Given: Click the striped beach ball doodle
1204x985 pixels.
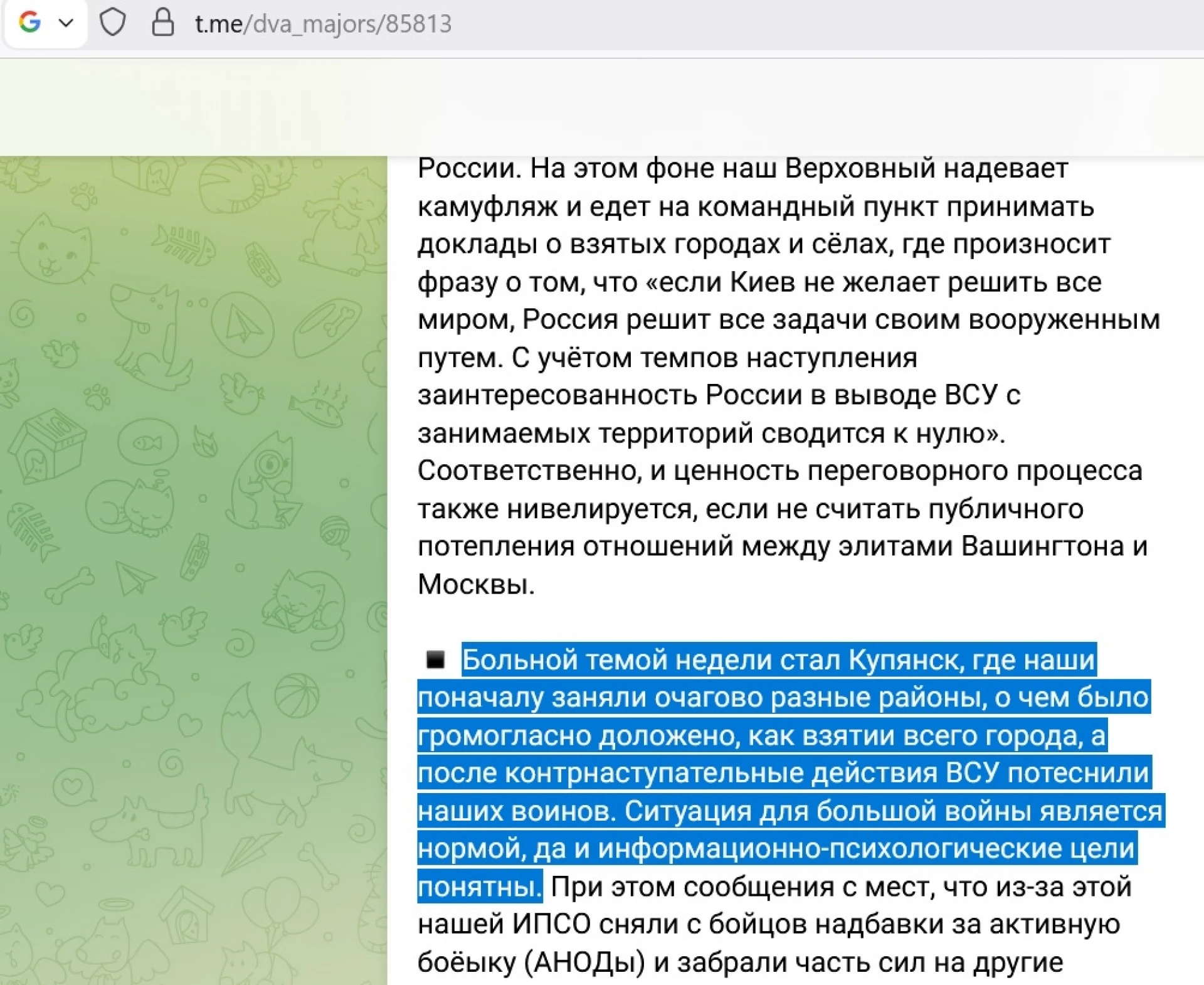Looking at the screenshot, I should (x=295, y=696).
